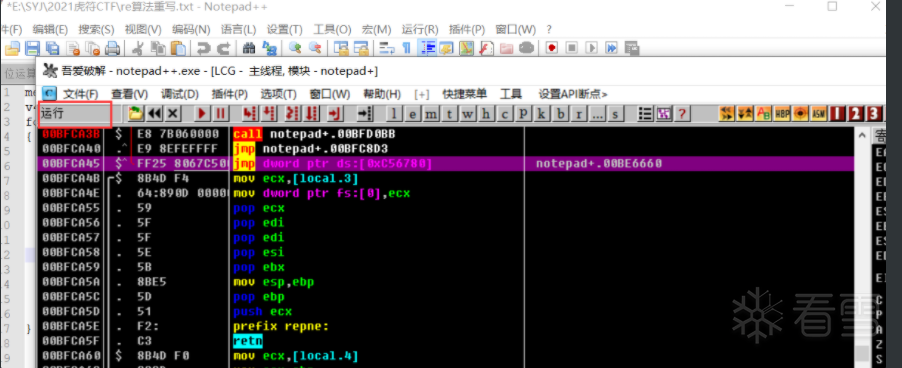Click the Step into icon
The height and width of the screenshot is (368, 902).
pos(250,114)
